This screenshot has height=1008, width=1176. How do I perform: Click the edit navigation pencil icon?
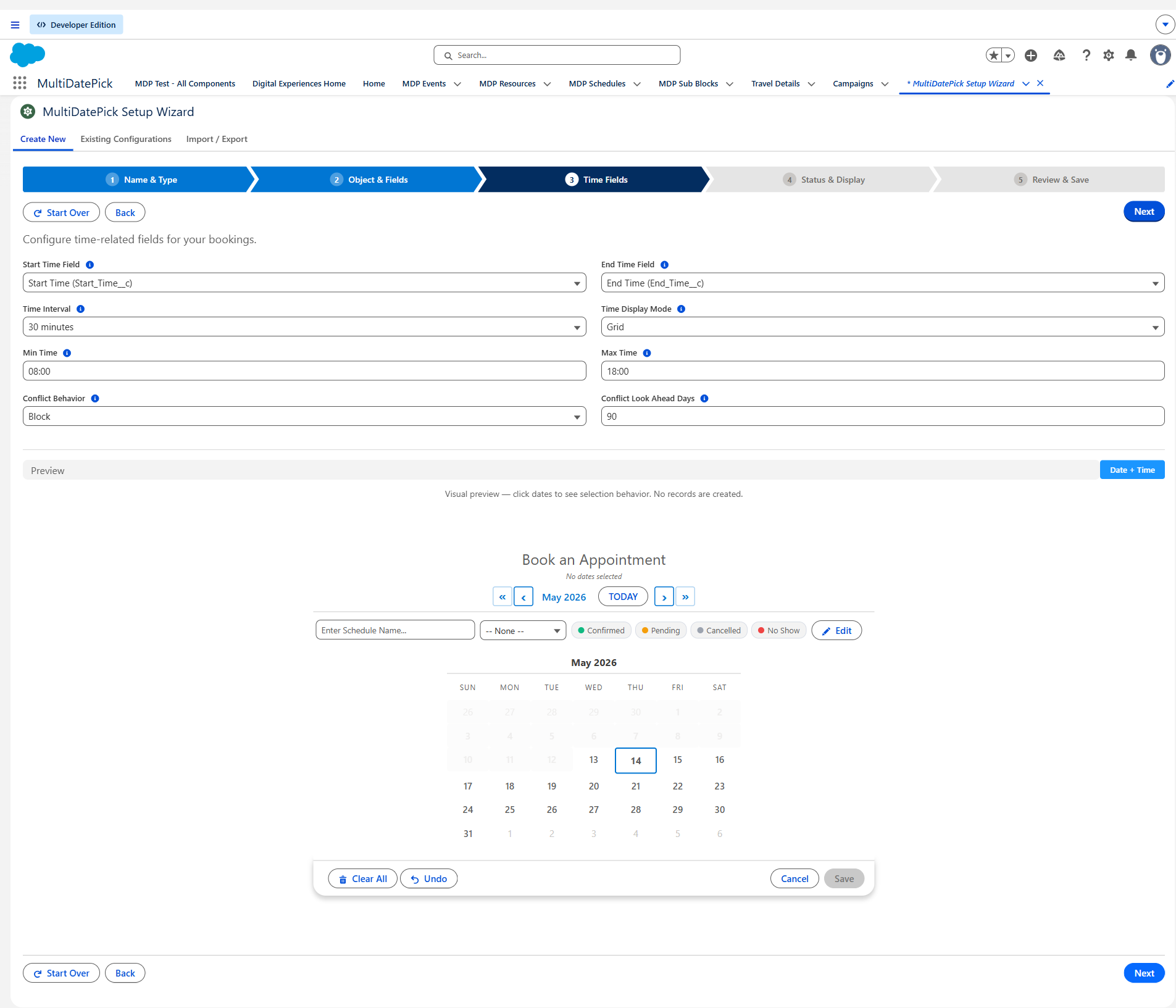(1170, 84)
